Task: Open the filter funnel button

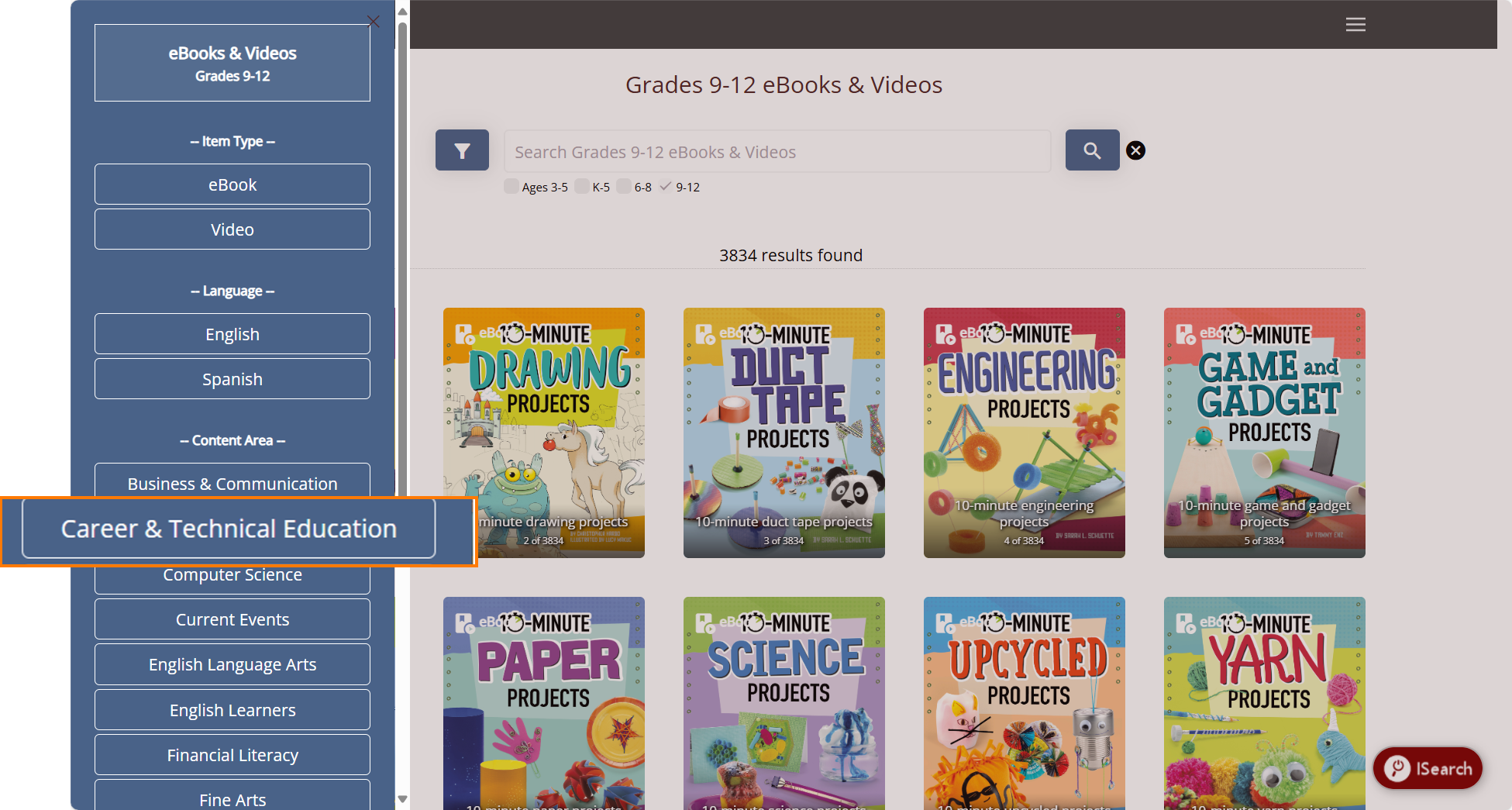Action: [x=462, y=150]
